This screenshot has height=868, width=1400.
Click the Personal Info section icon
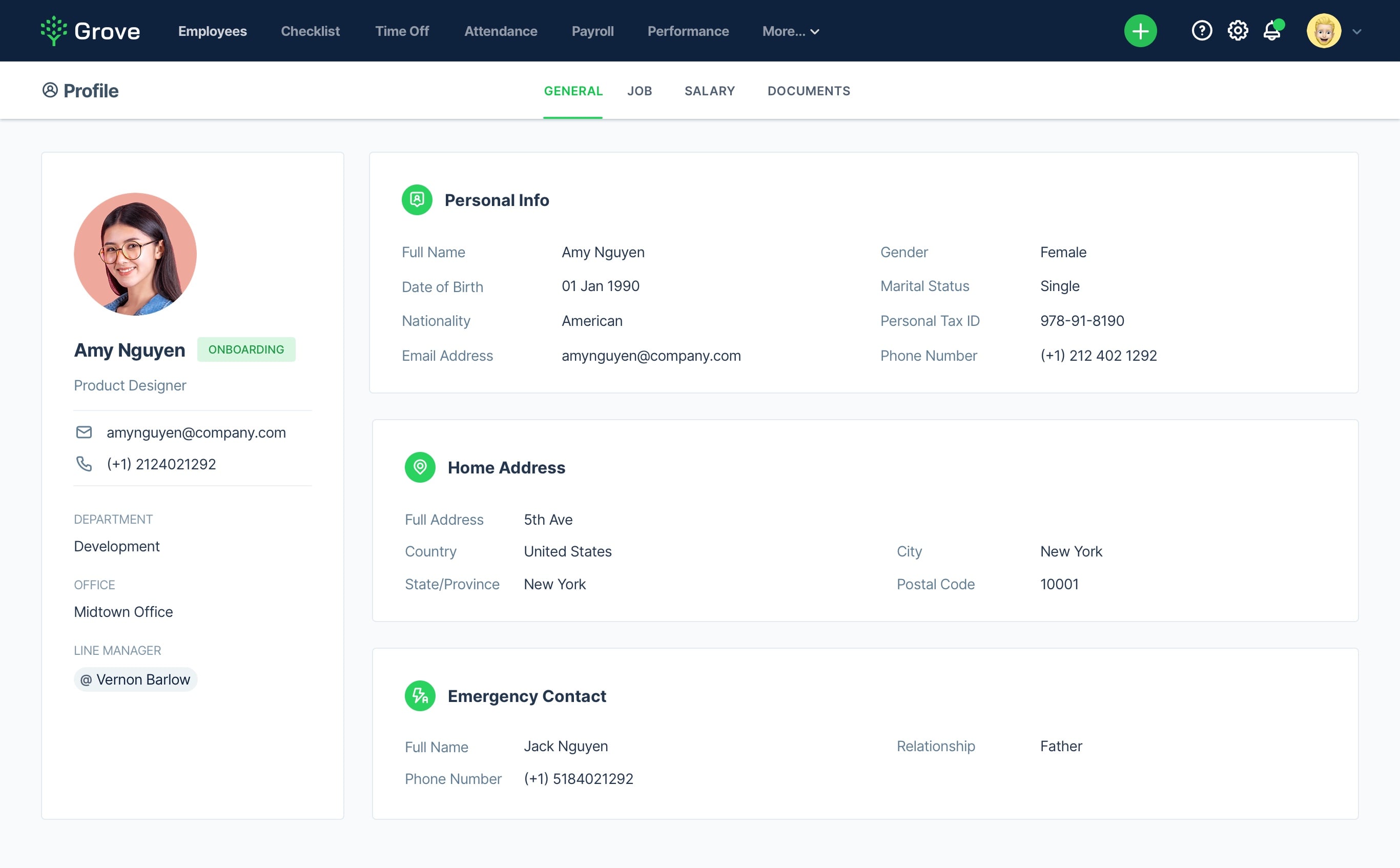coord(417,200)
